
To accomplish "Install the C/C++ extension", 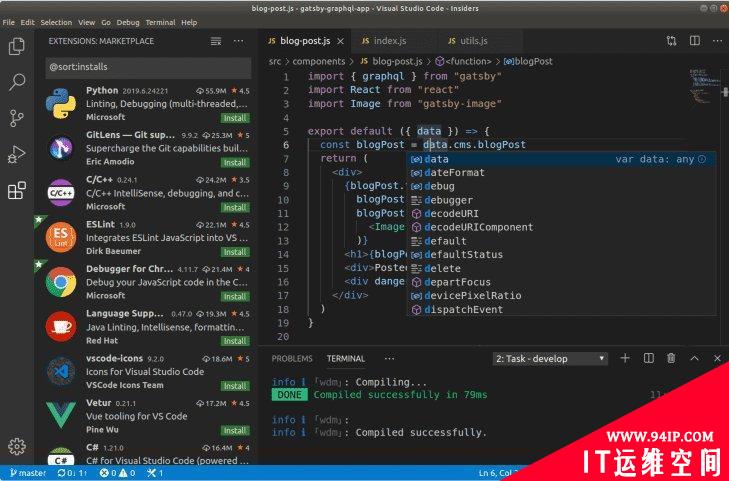I will pyautogui.click(x=235, y=207).
